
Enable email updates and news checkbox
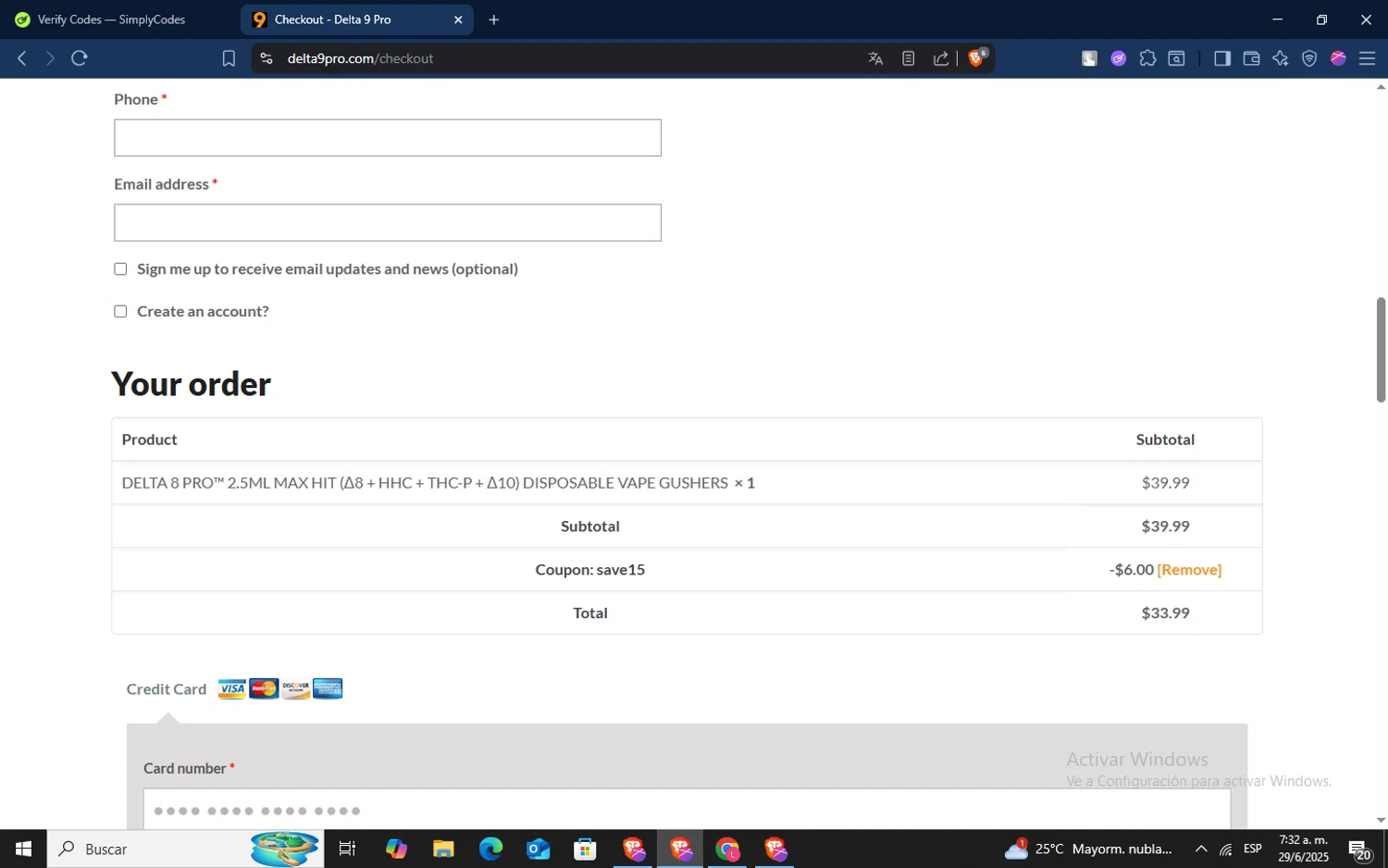click(120, 269)
